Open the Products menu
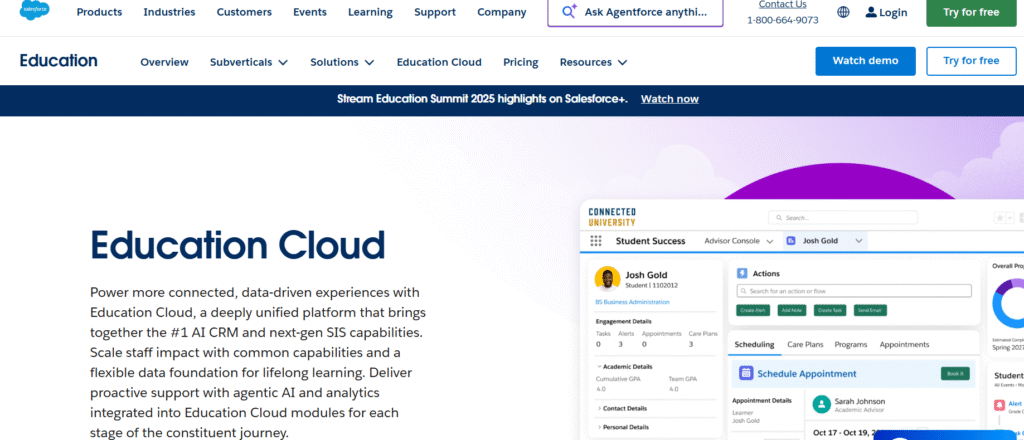Viewport: 1024px width, 440px height. click(x=99, y=12)
